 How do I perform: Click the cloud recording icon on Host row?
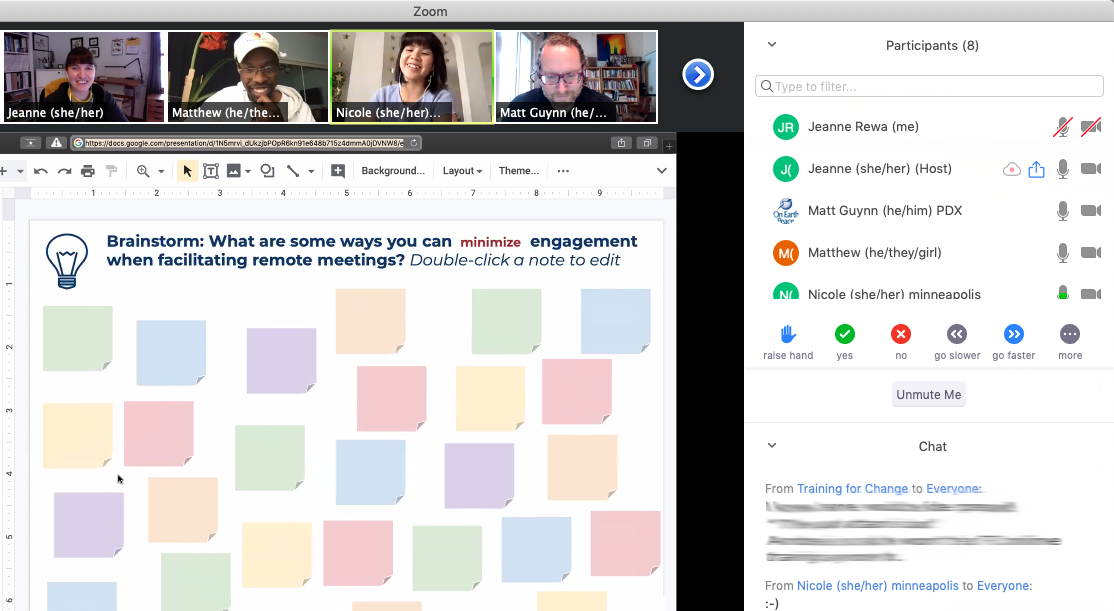click(x=1012, y=169)
